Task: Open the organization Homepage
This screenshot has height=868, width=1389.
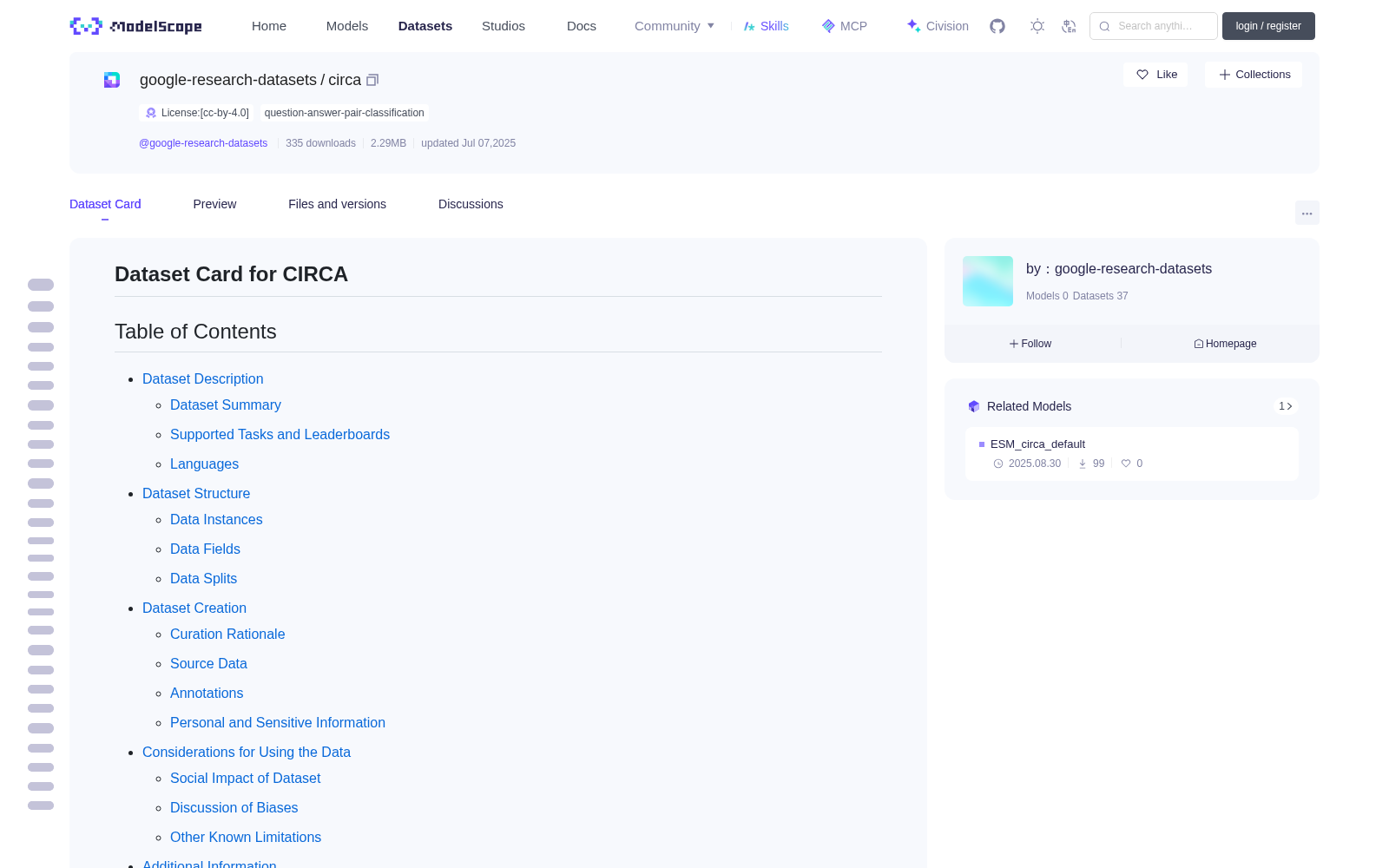Action: coord(1225,344)
